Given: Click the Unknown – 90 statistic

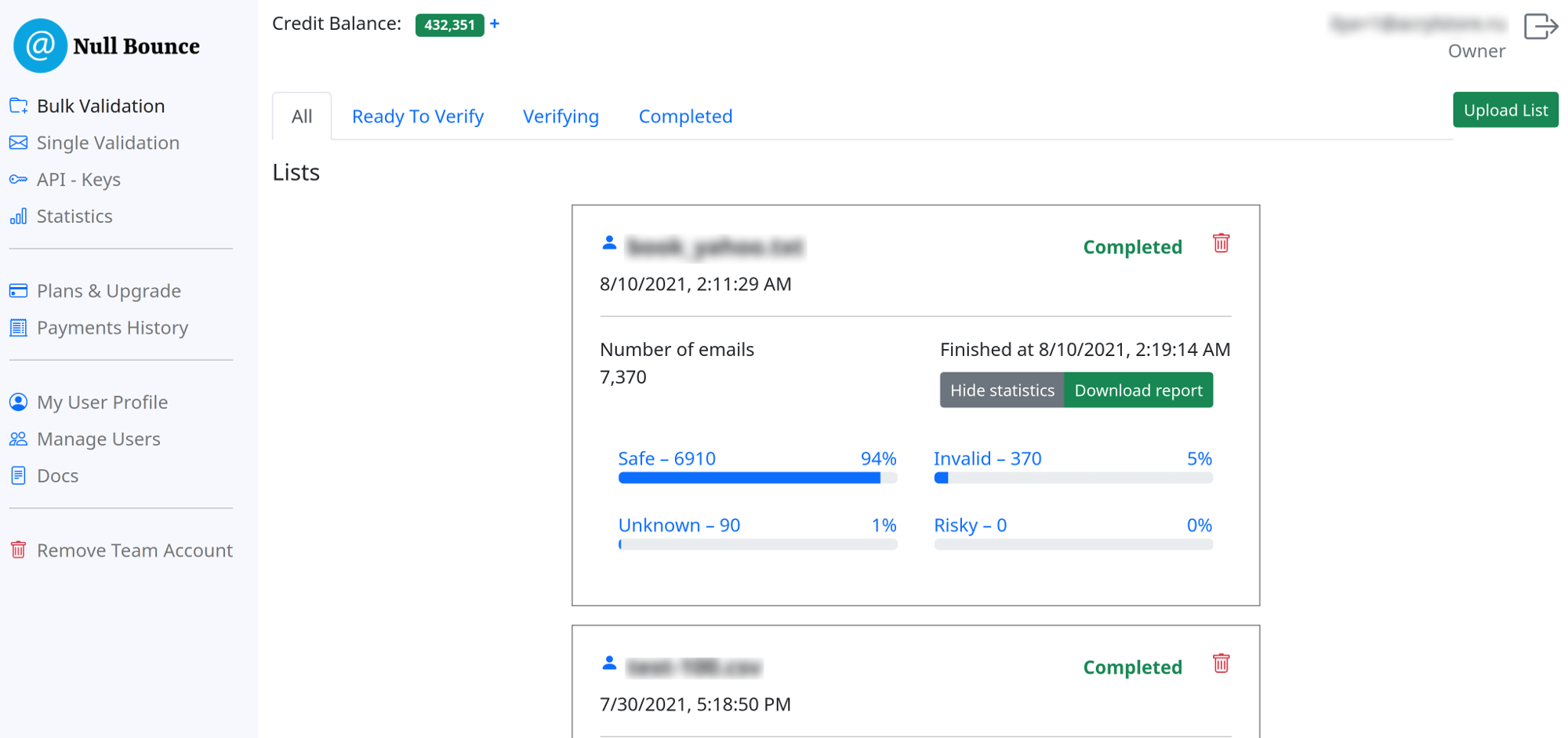Looking at the screenshot, I should pos(679,525).
